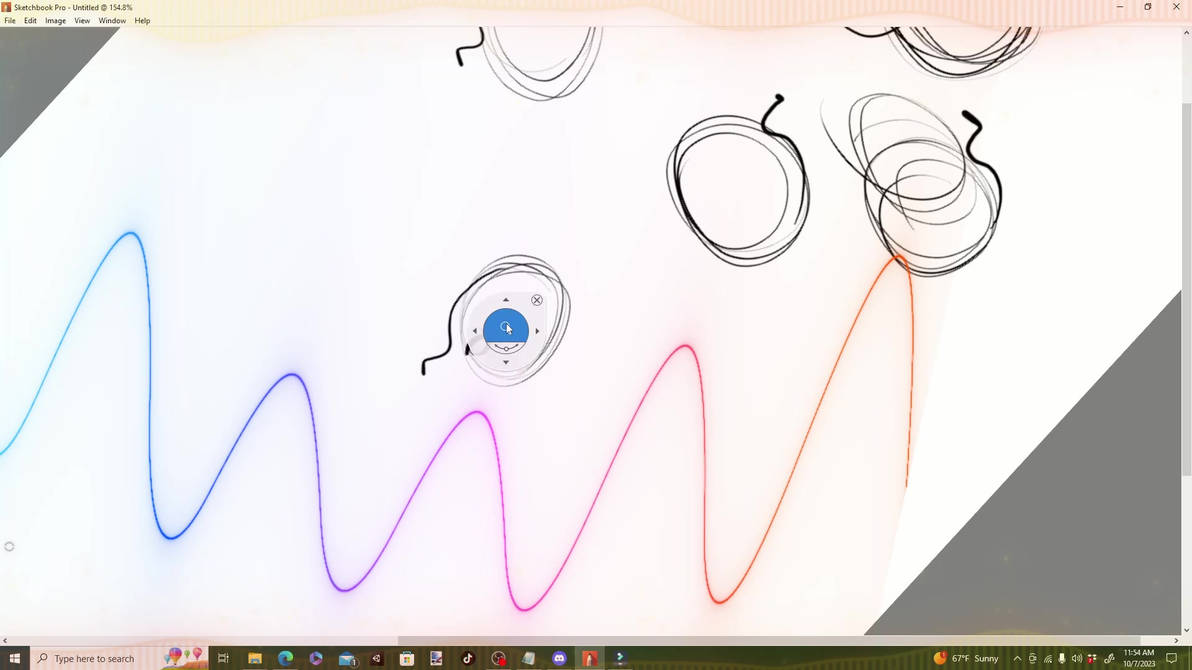This screenshot has width=1192, height=670.
Task: Click the Windows Start button
Action: point(13,658)
